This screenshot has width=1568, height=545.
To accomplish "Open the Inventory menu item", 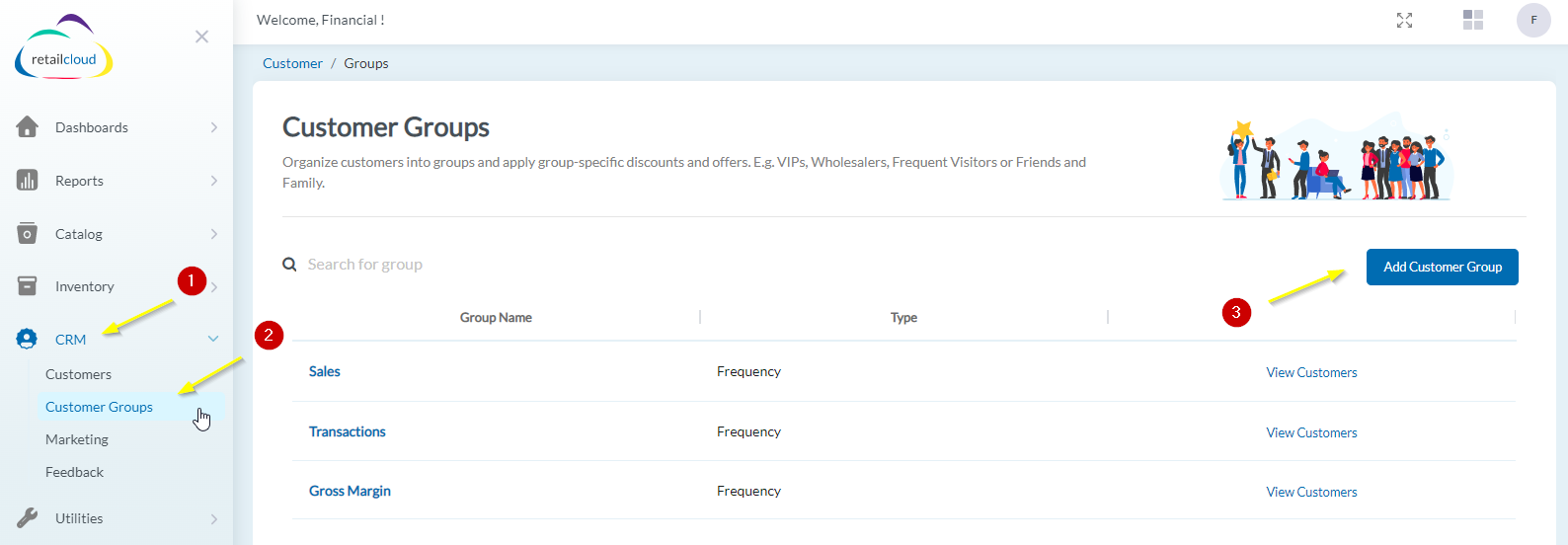I will coord(85,286).
